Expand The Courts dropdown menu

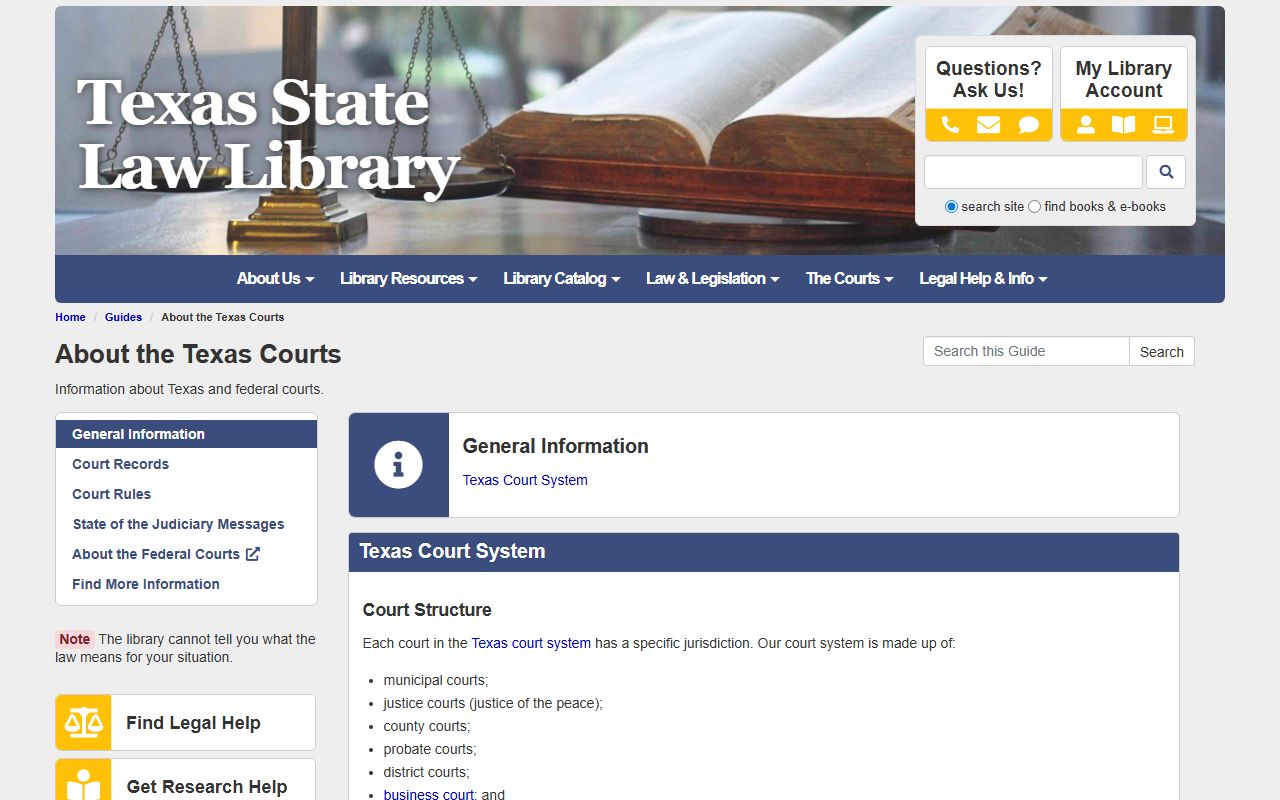[850, 279]
